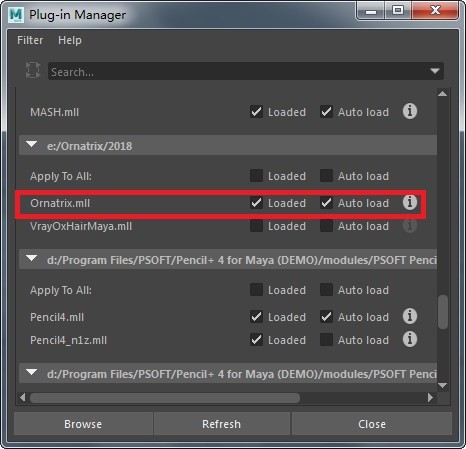This screenshot has height=449, width=466.
Task: Click the search filter icon beside Search field
Action: click(x=33, y=70)
